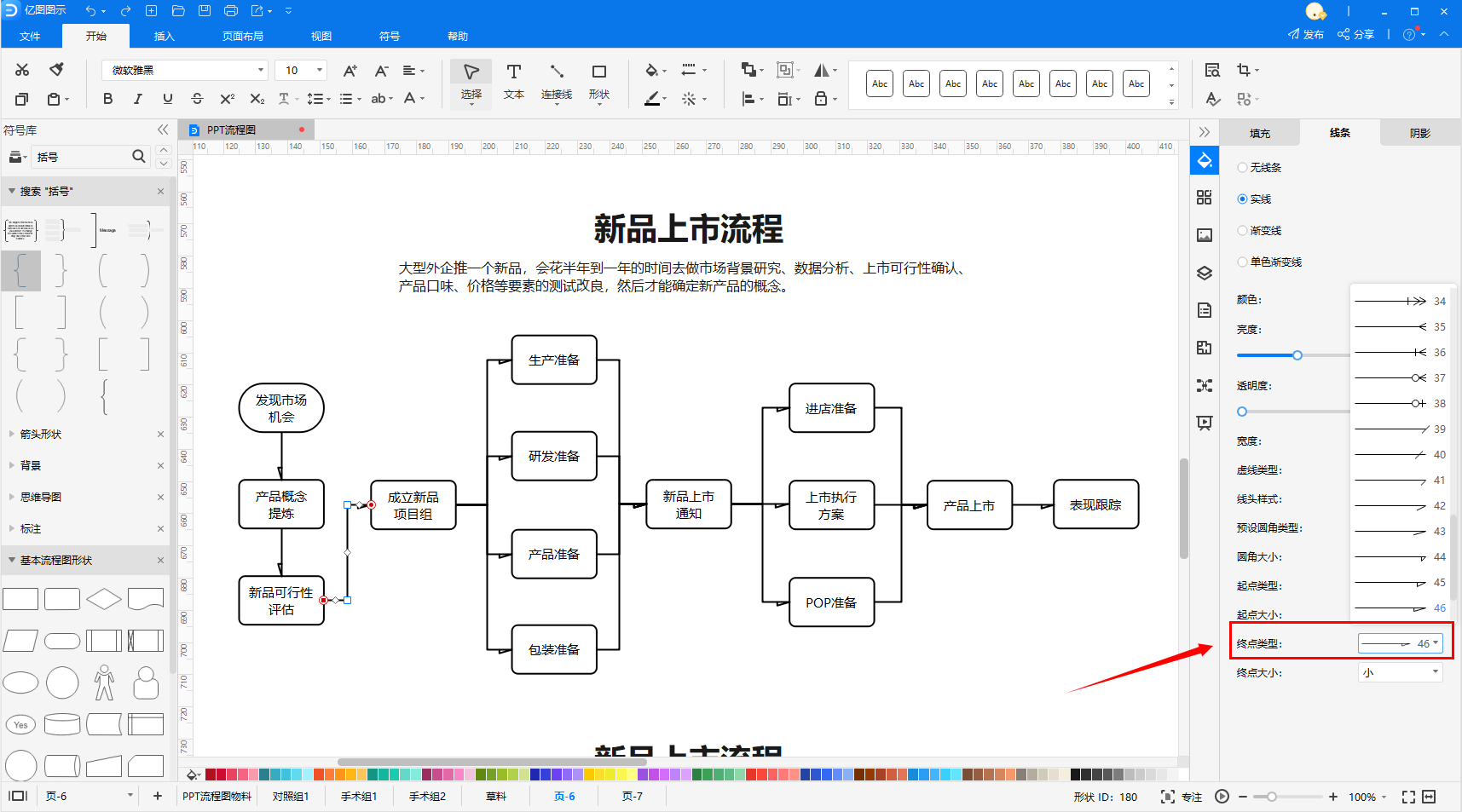This screenshot has height=812, width=1462.
Task: Click the 发布 button
Action: (1306, 34)
